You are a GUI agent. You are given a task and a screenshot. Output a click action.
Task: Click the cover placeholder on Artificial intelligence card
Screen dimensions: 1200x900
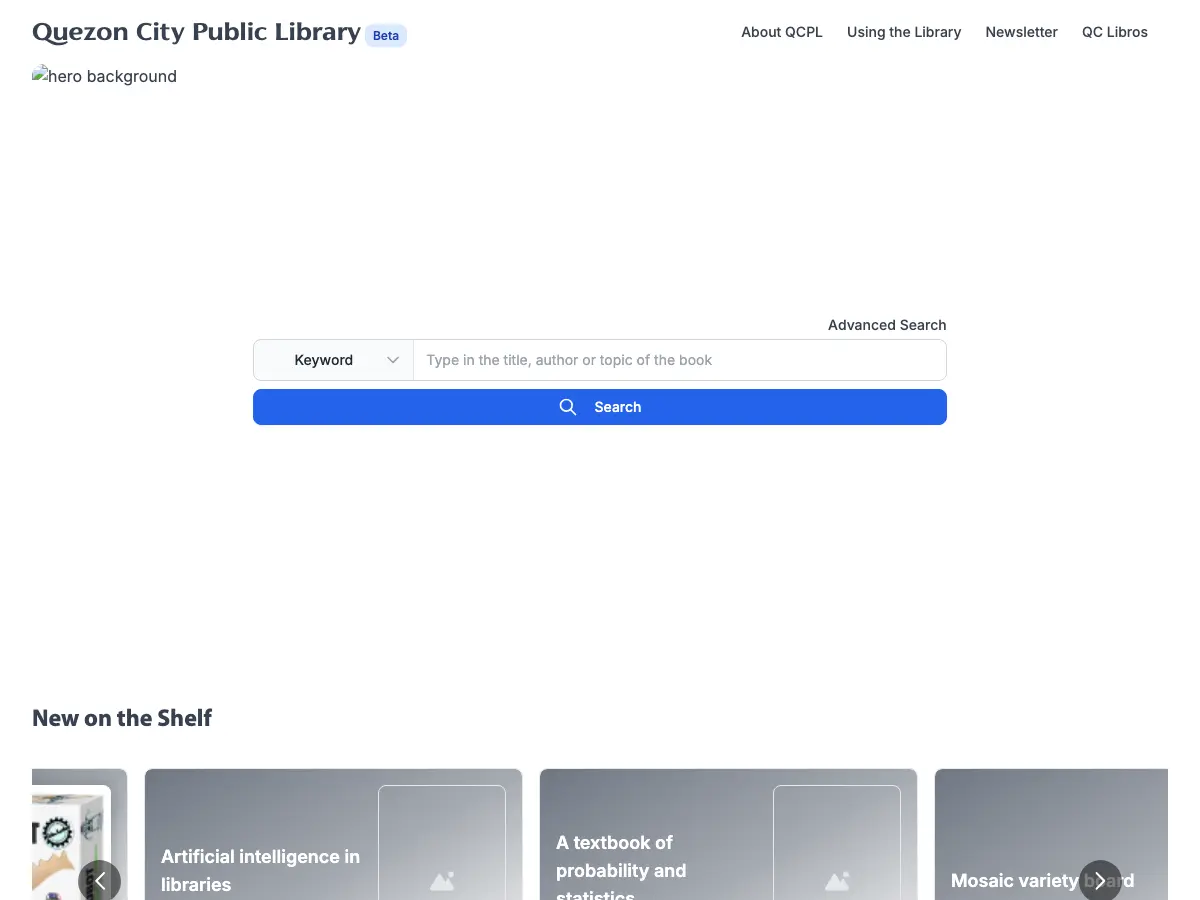tap(442, 843)
